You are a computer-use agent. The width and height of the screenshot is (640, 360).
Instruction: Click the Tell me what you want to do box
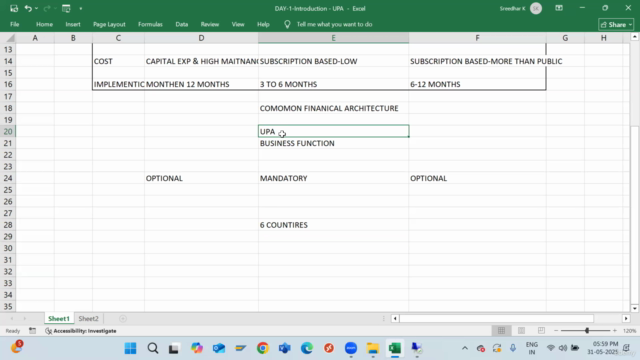point(334,24)
